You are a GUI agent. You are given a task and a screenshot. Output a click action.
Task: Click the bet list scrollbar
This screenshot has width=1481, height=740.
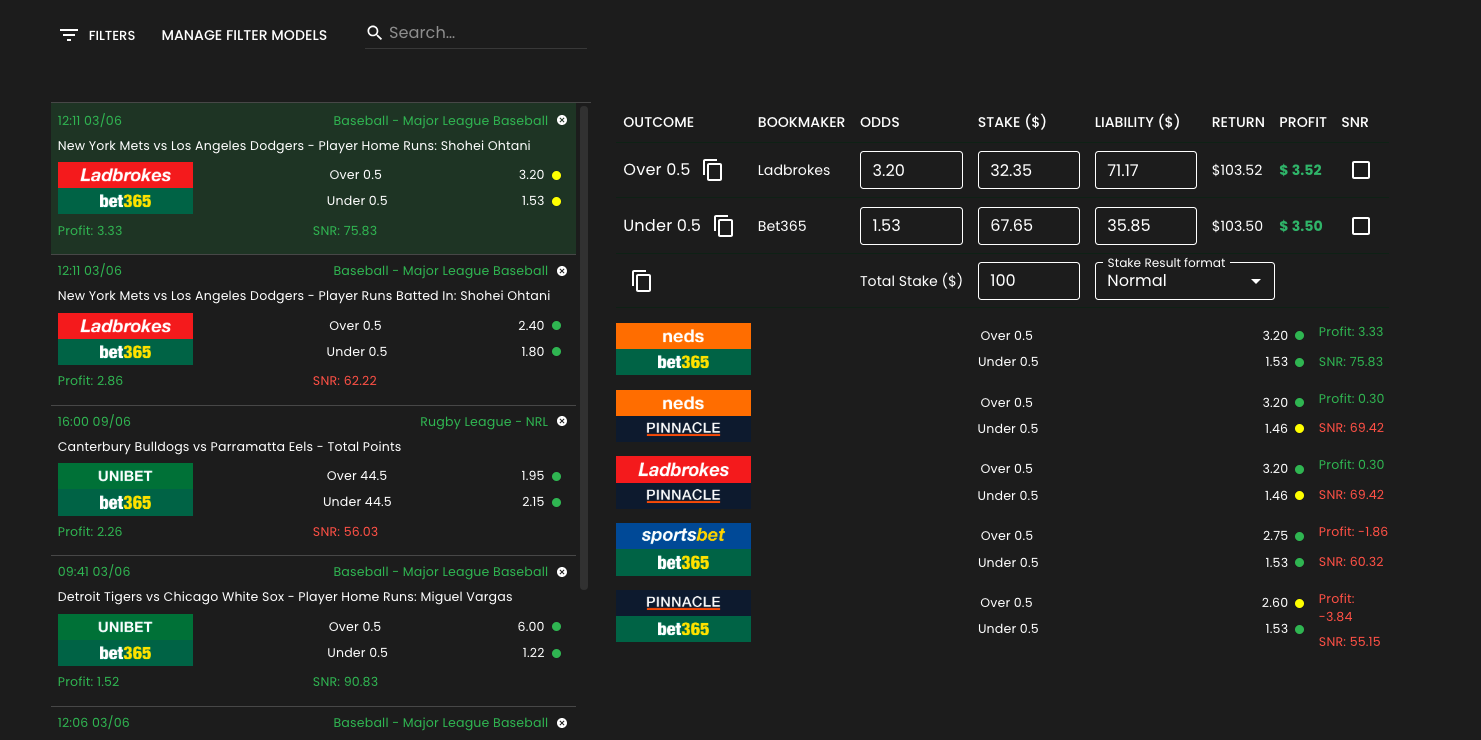pyautogui.click(x=584, y=348)
